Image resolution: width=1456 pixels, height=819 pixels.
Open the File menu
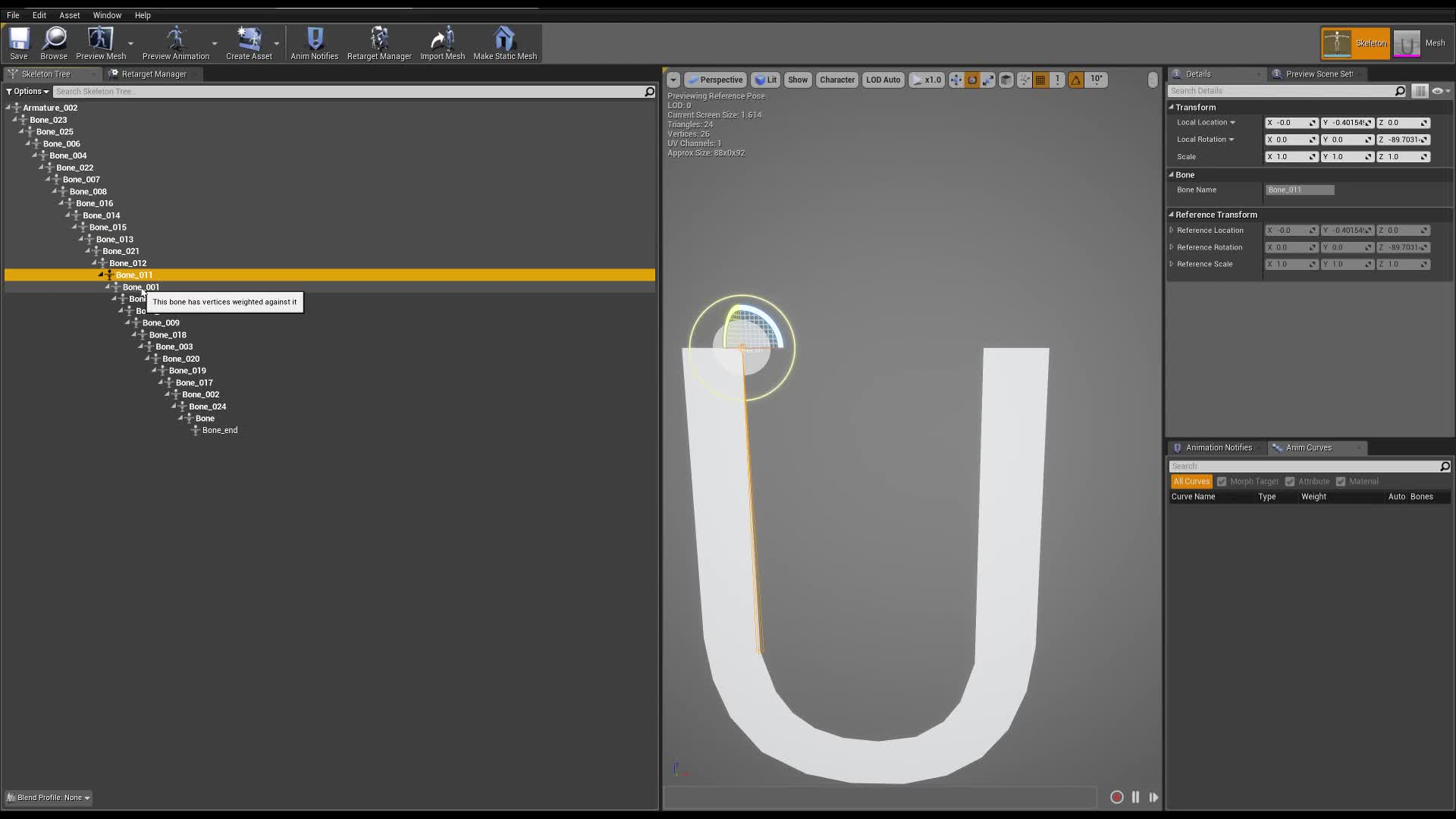pos(13,15)
